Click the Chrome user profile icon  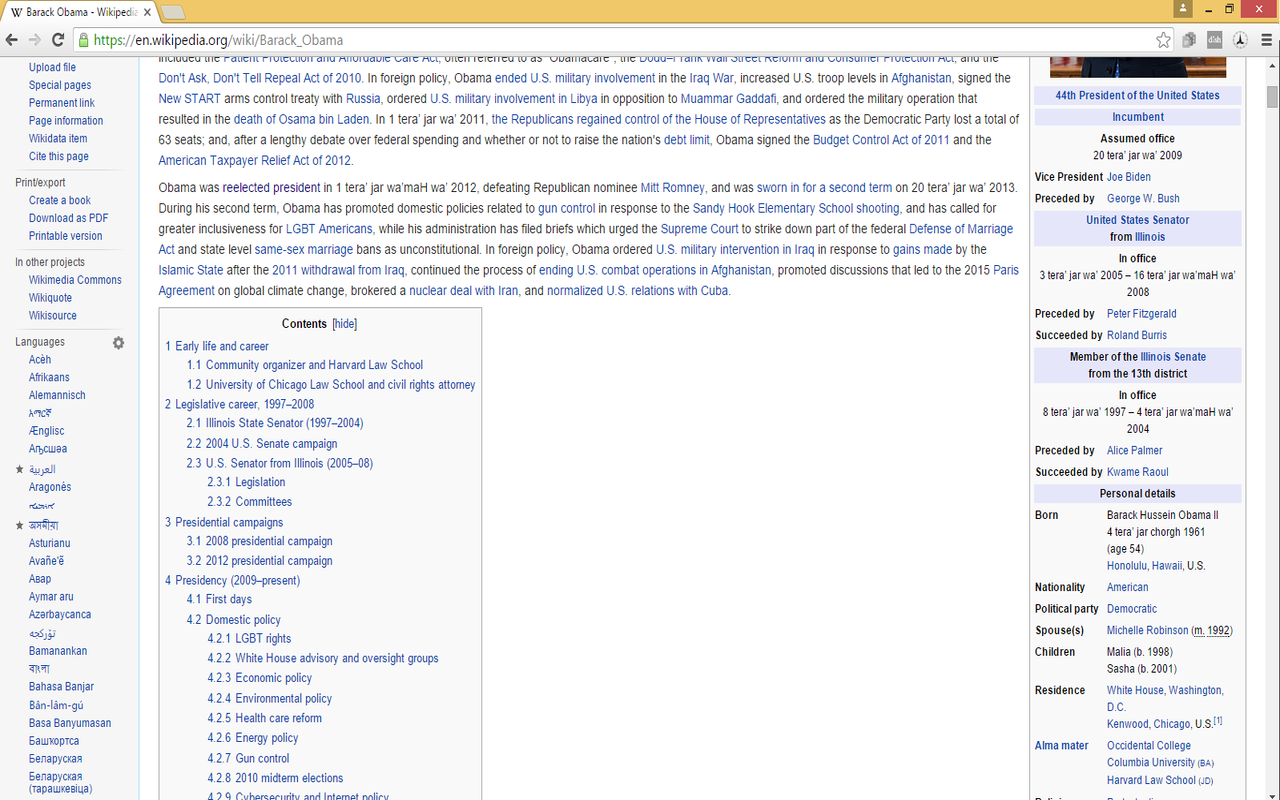pyautogui.click(x=1184, y=8)
